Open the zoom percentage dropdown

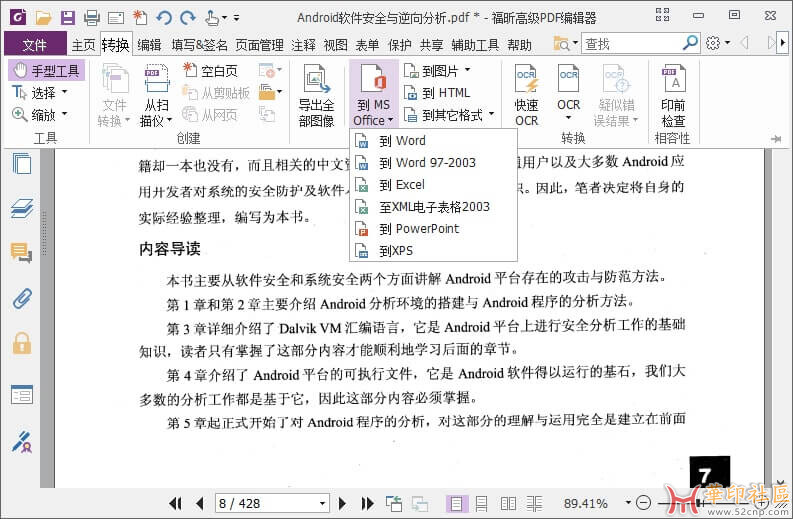[628, 503]
